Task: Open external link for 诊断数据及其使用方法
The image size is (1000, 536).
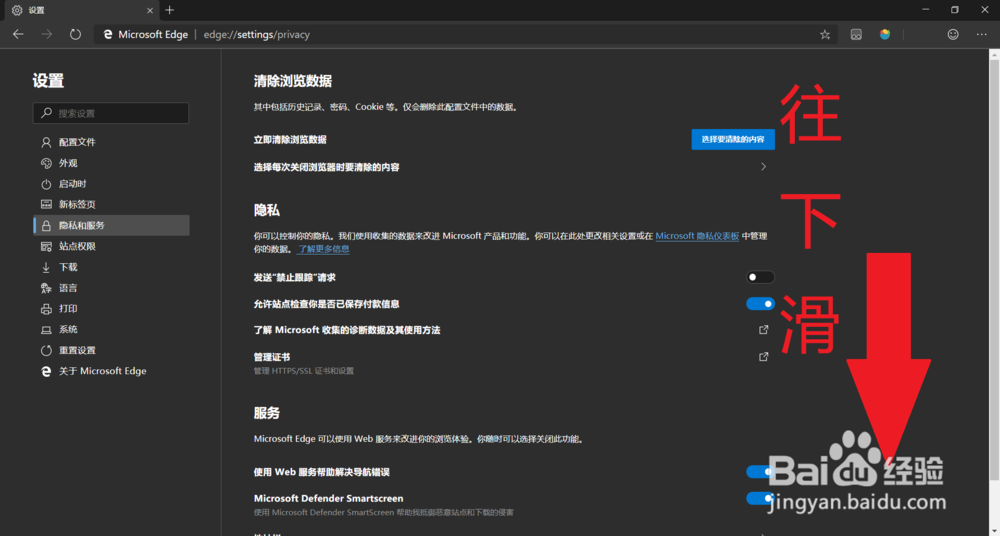Action: (x=763, y=331)
